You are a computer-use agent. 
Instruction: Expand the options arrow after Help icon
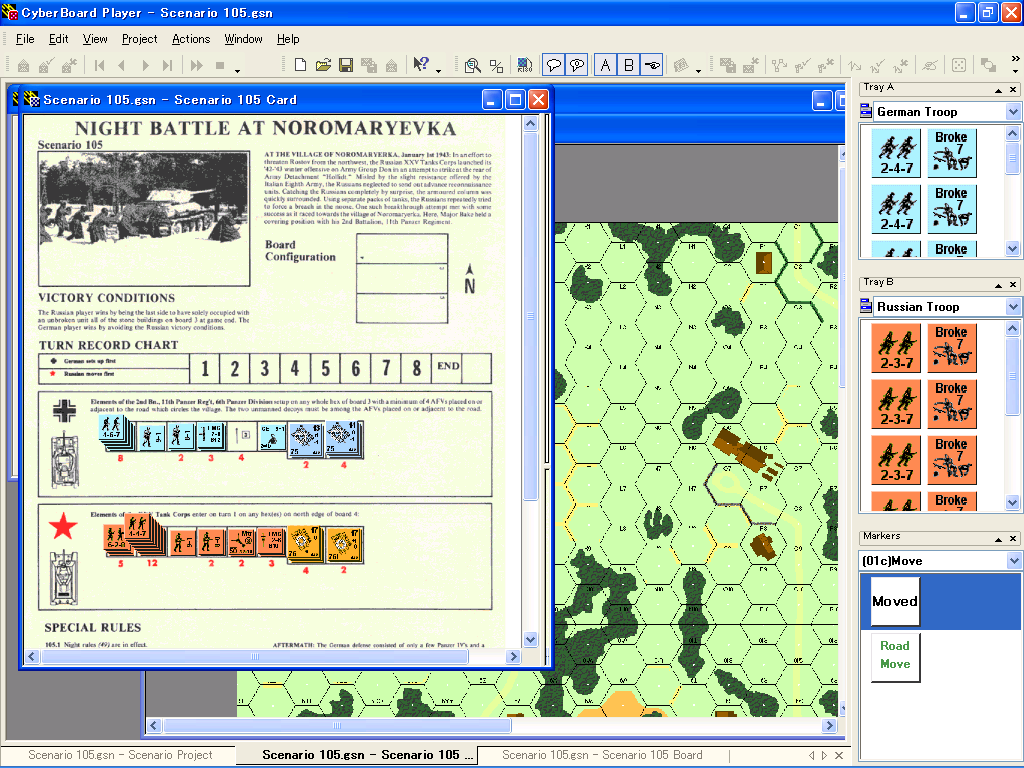438,70
